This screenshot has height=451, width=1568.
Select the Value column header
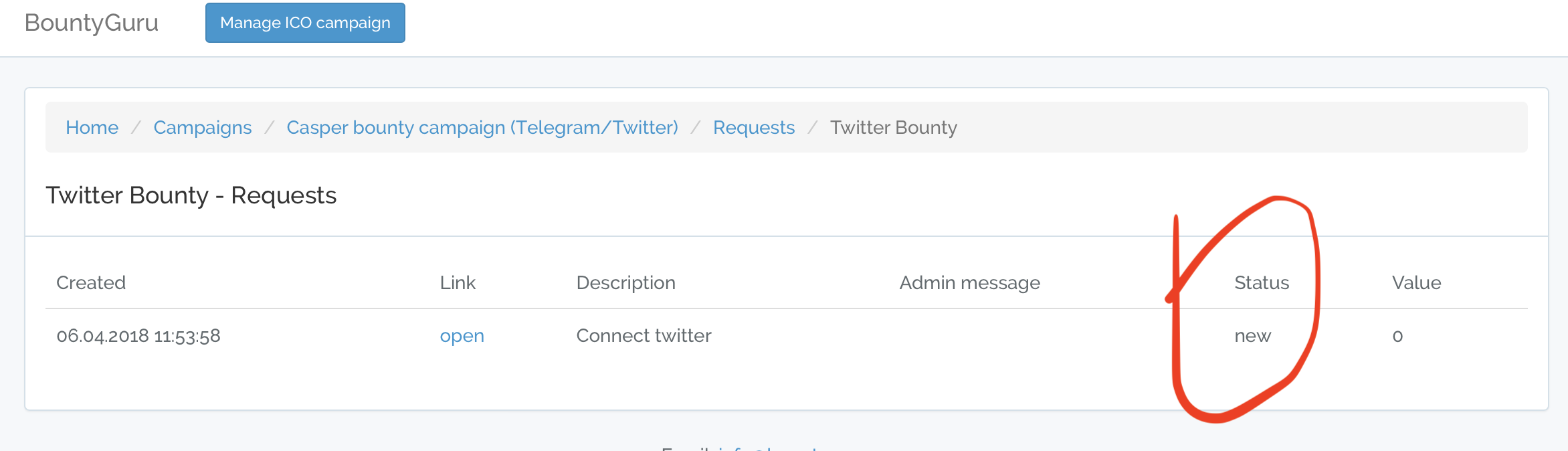click(x=1417, y=282)
